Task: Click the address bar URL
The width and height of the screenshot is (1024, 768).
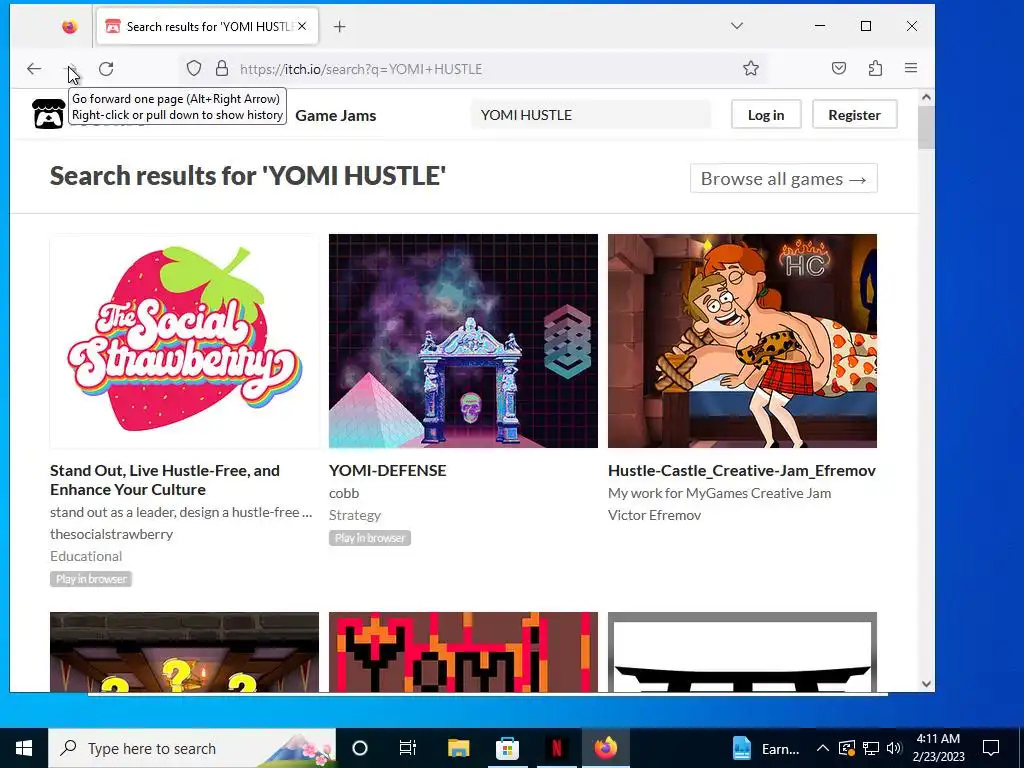Action: 361,69
